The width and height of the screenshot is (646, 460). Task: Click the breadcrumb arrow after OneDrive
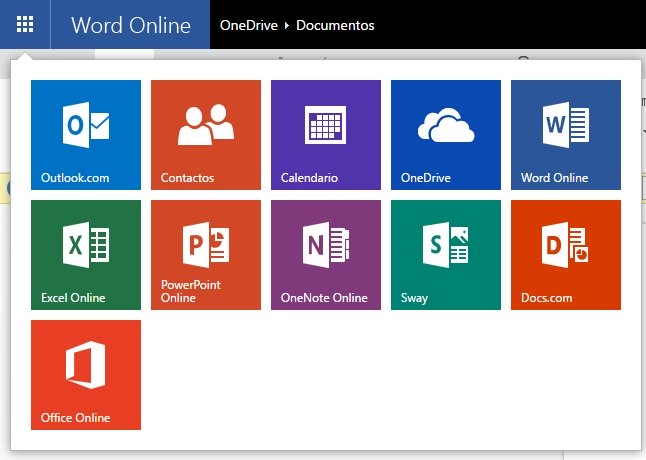point(287,25)
